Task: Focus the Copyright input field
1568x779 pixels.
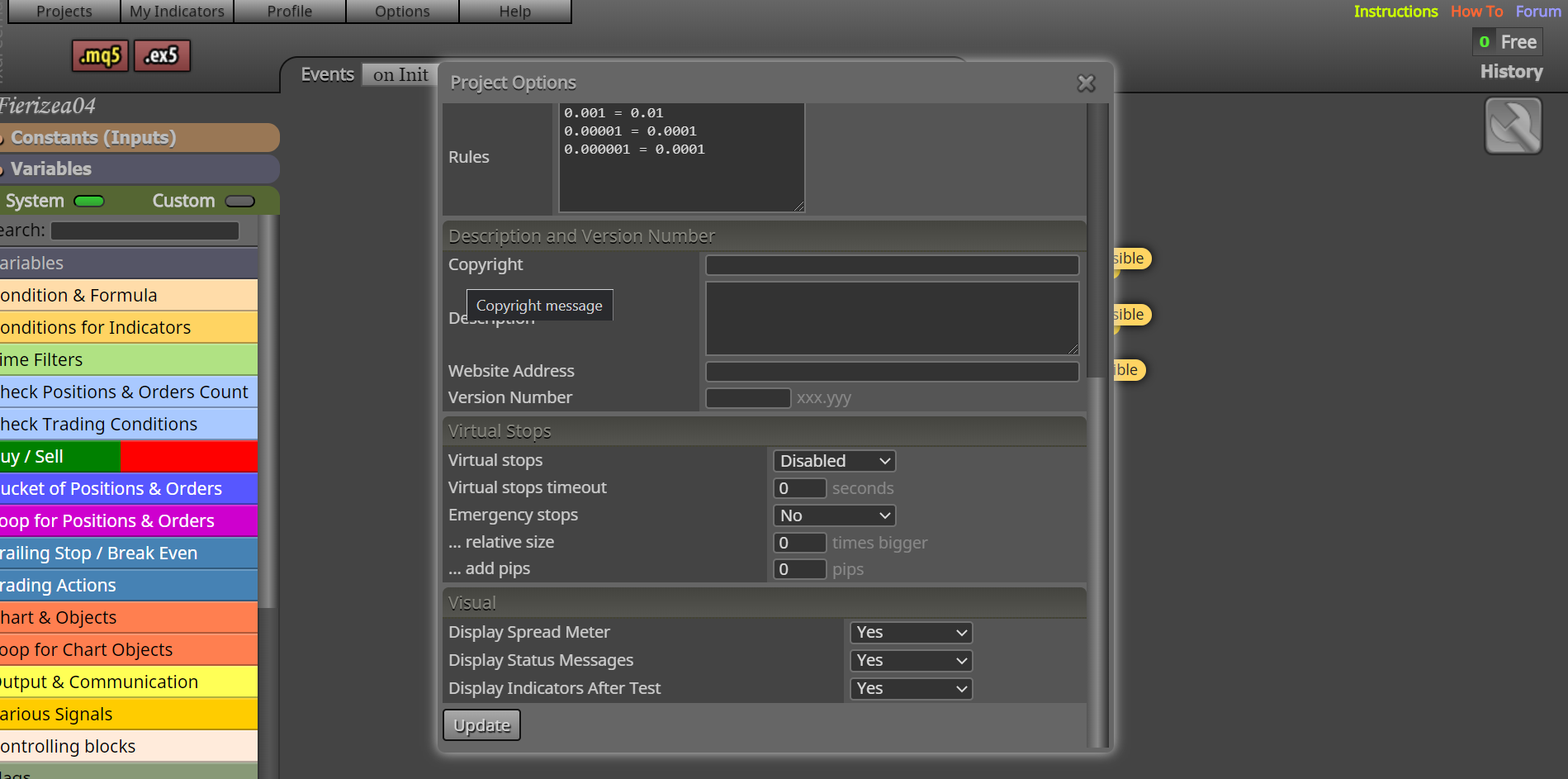Action: pyautogui.click(x=892, y=265)
